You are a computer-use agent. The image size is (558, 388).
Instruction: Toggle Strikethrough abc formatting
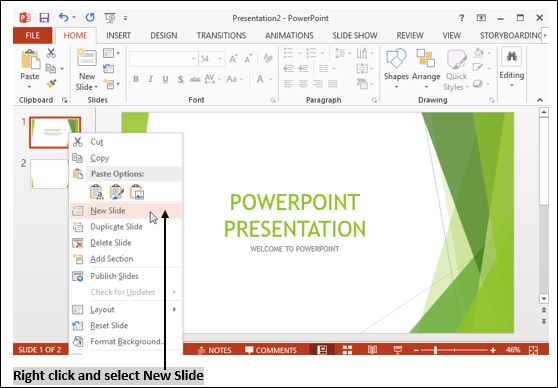[195, 79]
